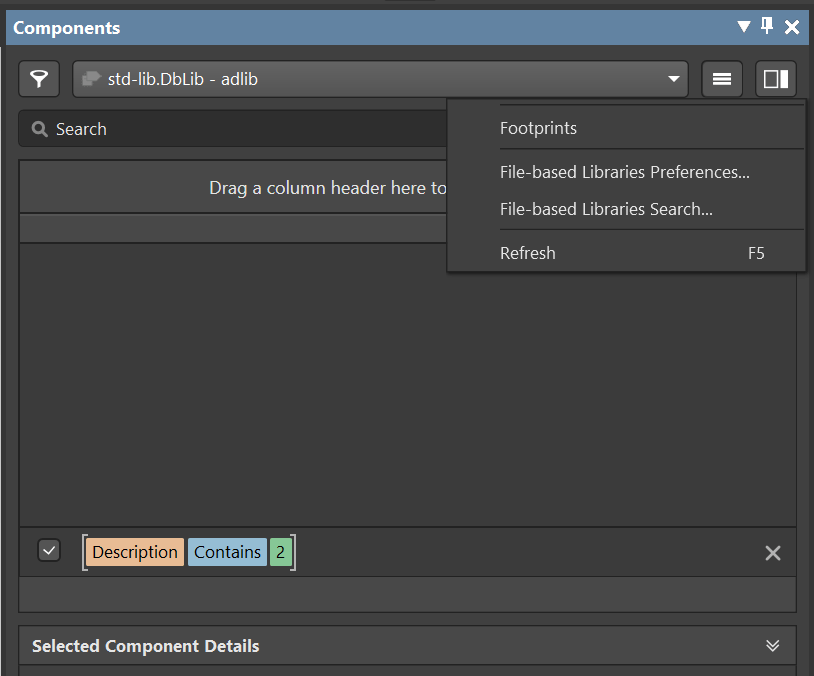Open the std-lib.DbLib library dropdown

click(380, 79)
